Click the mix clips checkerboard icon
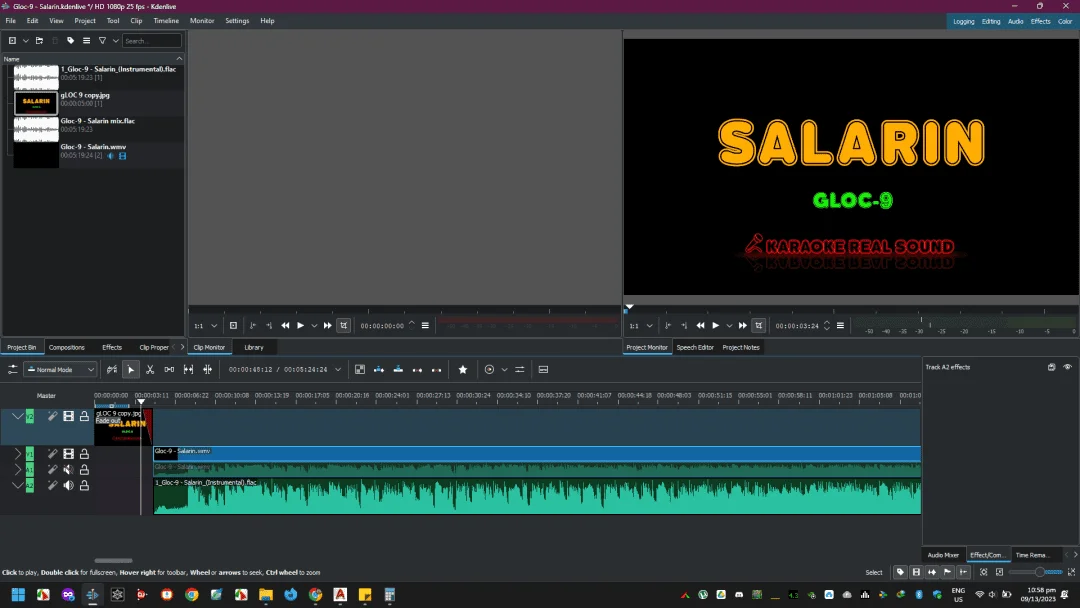 pos(360,370)
